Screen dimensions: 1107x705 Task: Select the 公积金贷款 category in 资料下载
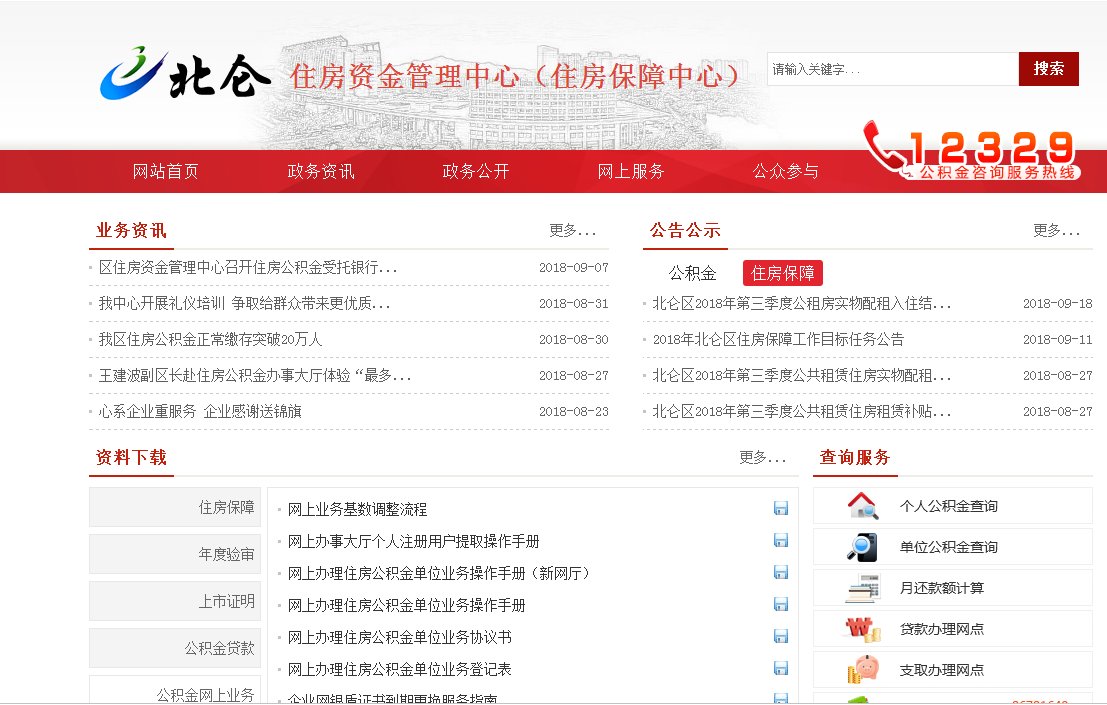(x=174, y=647)
